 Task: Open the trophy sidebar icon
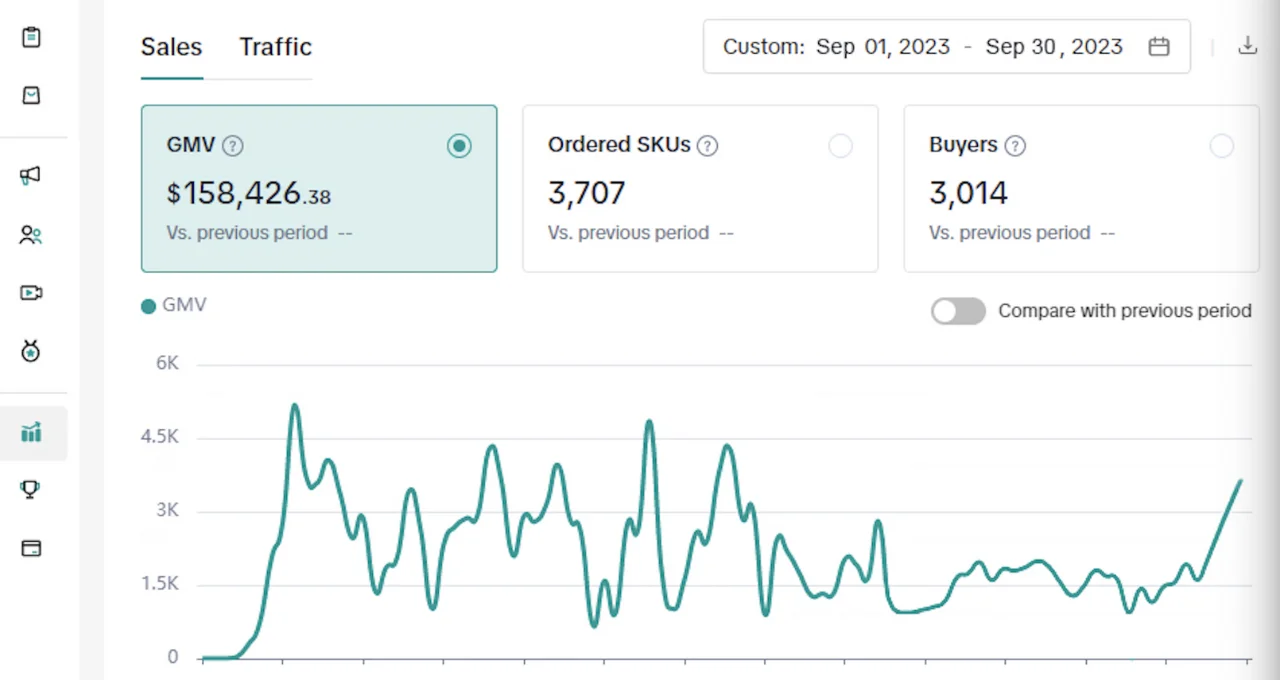[x=31, y=489]
